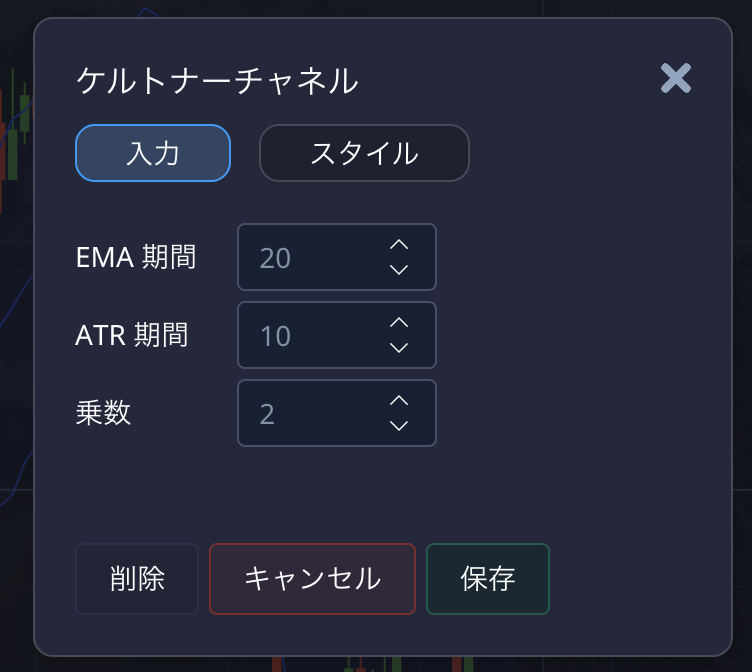The image size is (752, 672).
Task: Click the 乗数 label
Action: pos(104,414)
